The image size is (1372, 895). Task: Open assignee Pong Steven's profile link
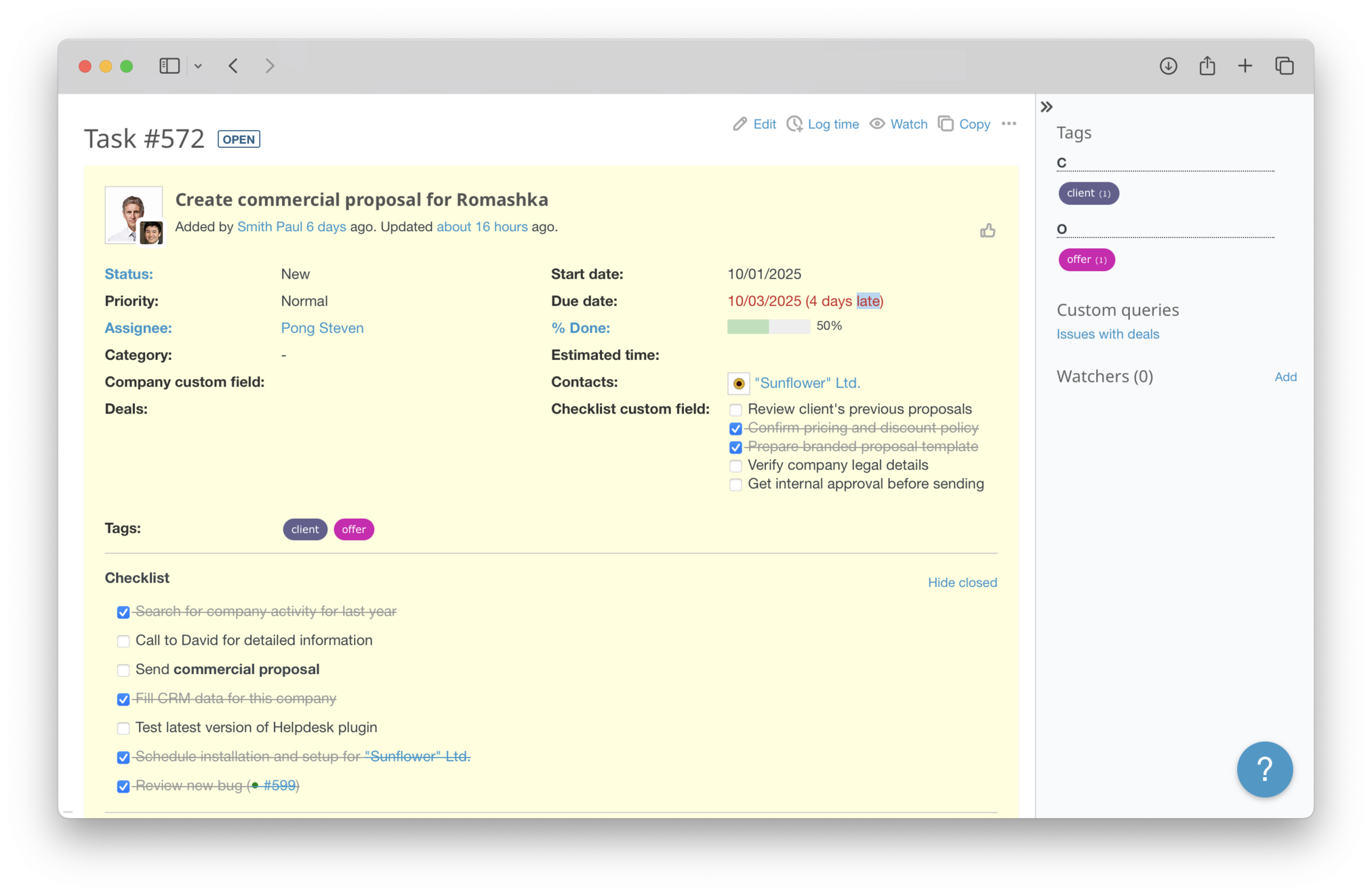point(322,328)
